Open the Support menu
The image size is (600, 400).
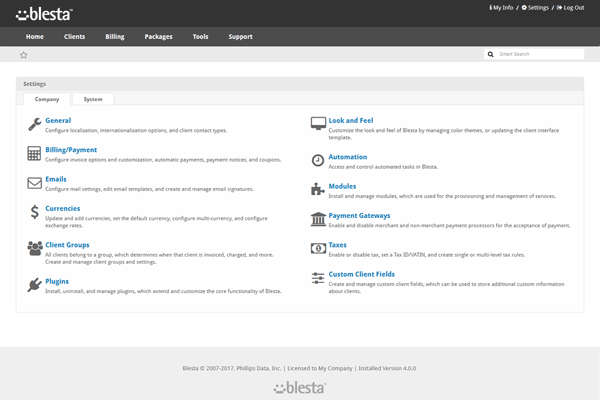click(x=240, y=37)
